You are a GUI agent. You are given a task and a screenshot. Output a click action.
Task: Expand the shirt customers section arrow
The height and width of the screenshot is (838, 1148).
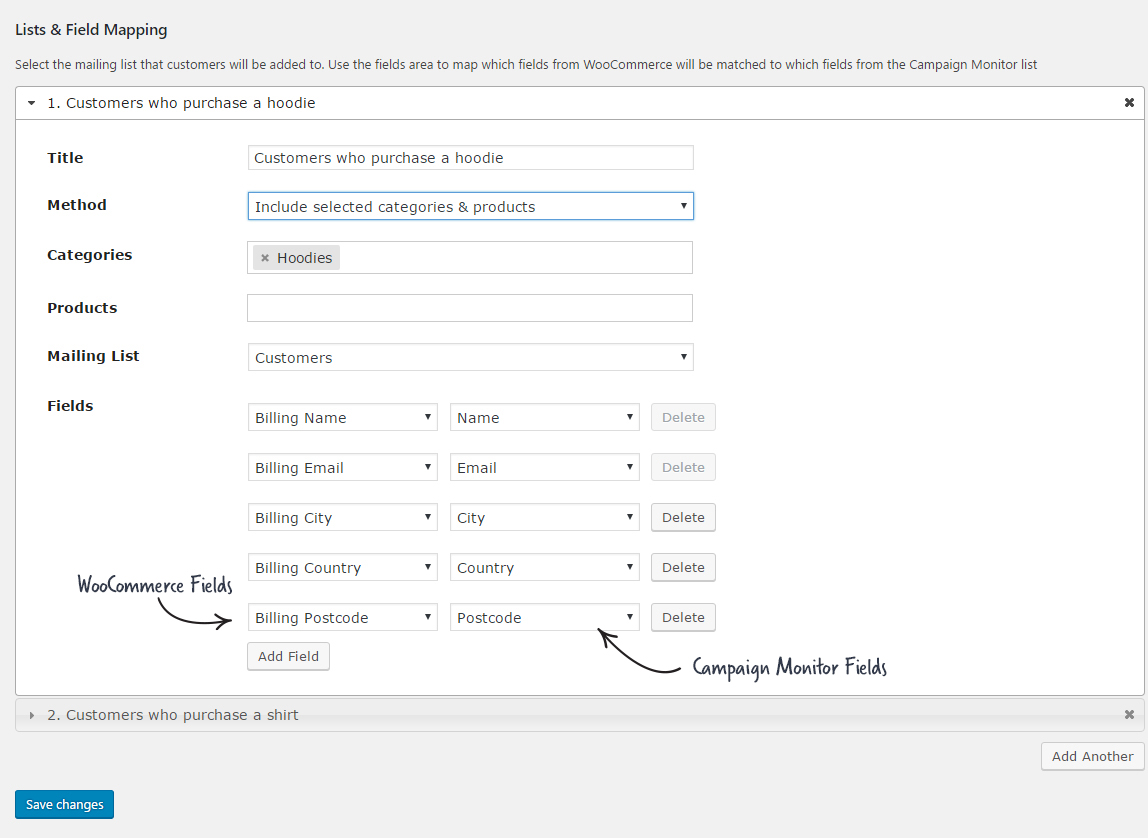point(31,715)
